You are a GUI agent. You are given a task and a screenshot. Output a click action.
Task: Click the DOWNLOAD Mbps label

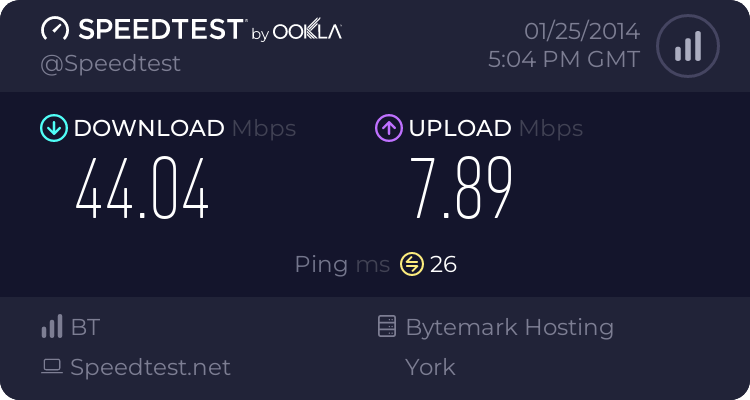coord(185,128)
